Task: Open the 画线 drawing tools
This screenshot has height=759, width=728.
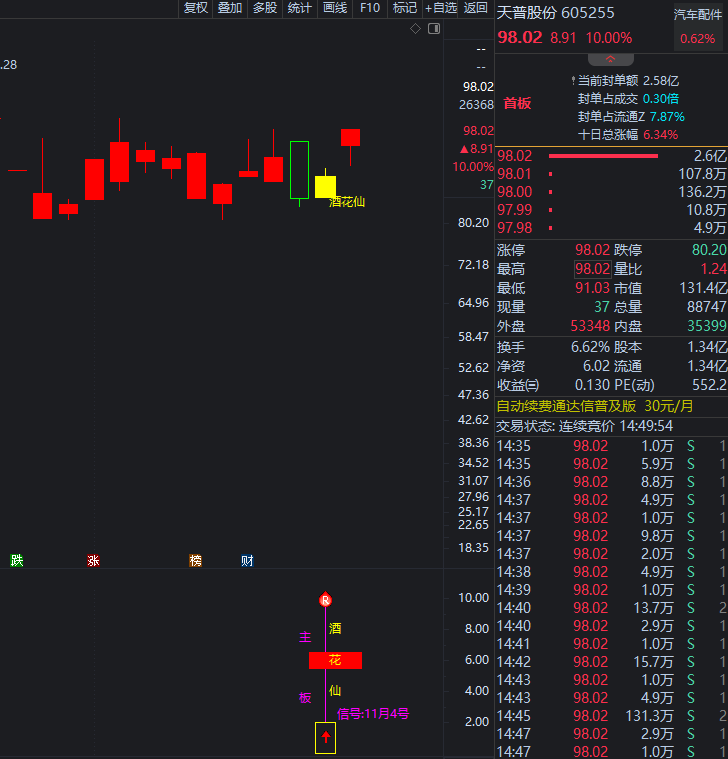Action: tap(335, 8)
